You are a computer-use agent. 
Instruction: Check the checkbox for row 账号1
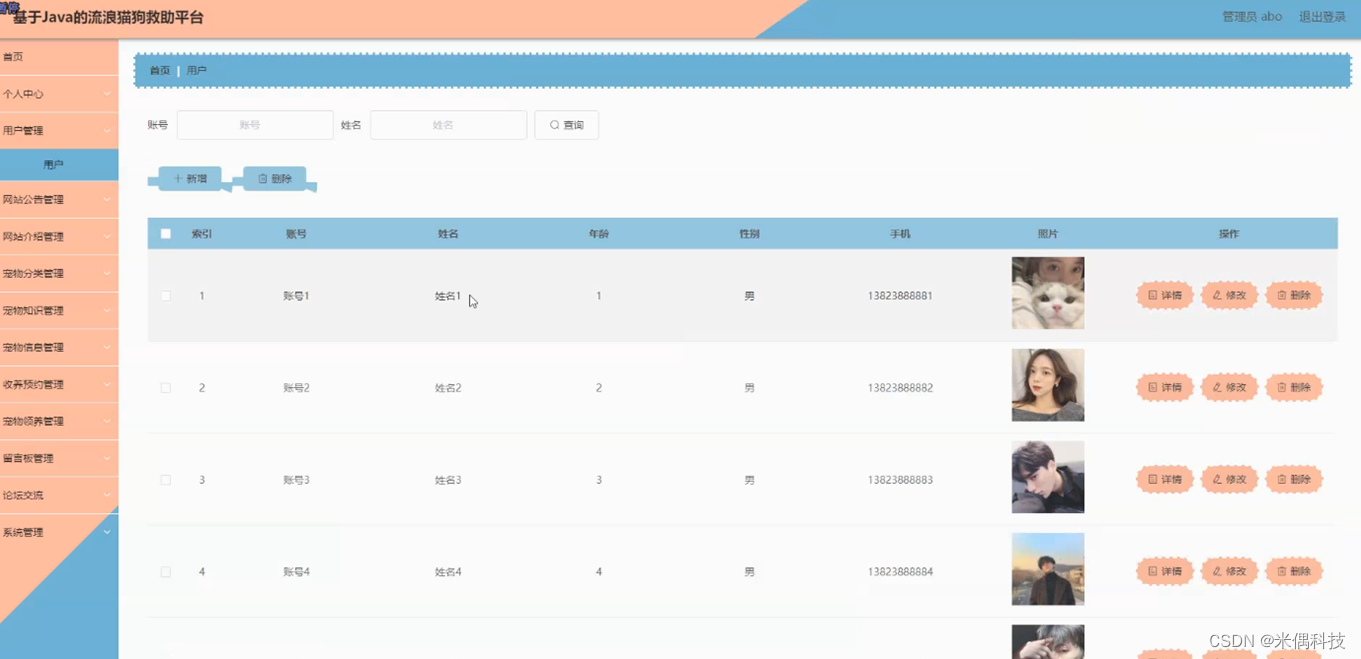[166, 296]
